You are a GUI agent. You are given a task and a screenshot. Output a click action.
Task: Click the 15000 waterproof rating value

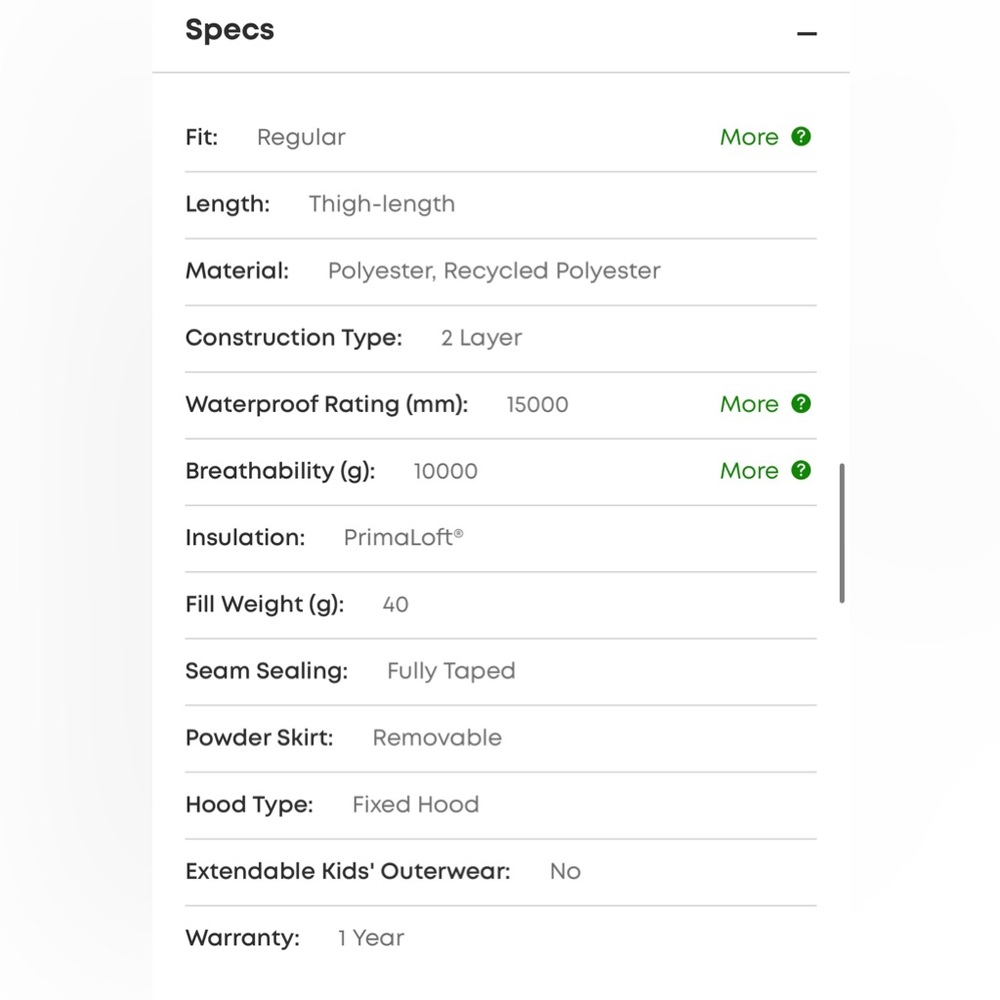tap(537, 405)
